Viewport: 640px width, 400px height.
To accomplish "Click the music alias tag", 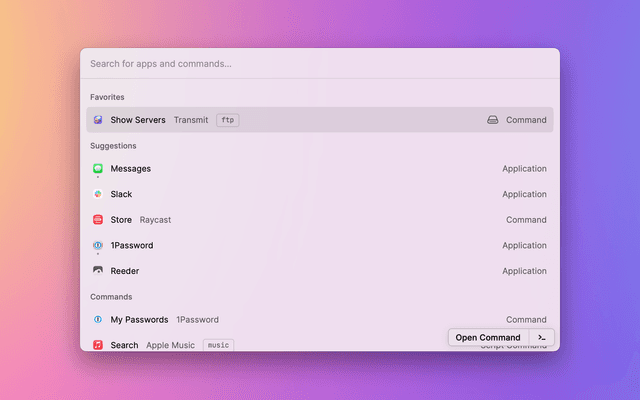I will (x=218, y=345).
